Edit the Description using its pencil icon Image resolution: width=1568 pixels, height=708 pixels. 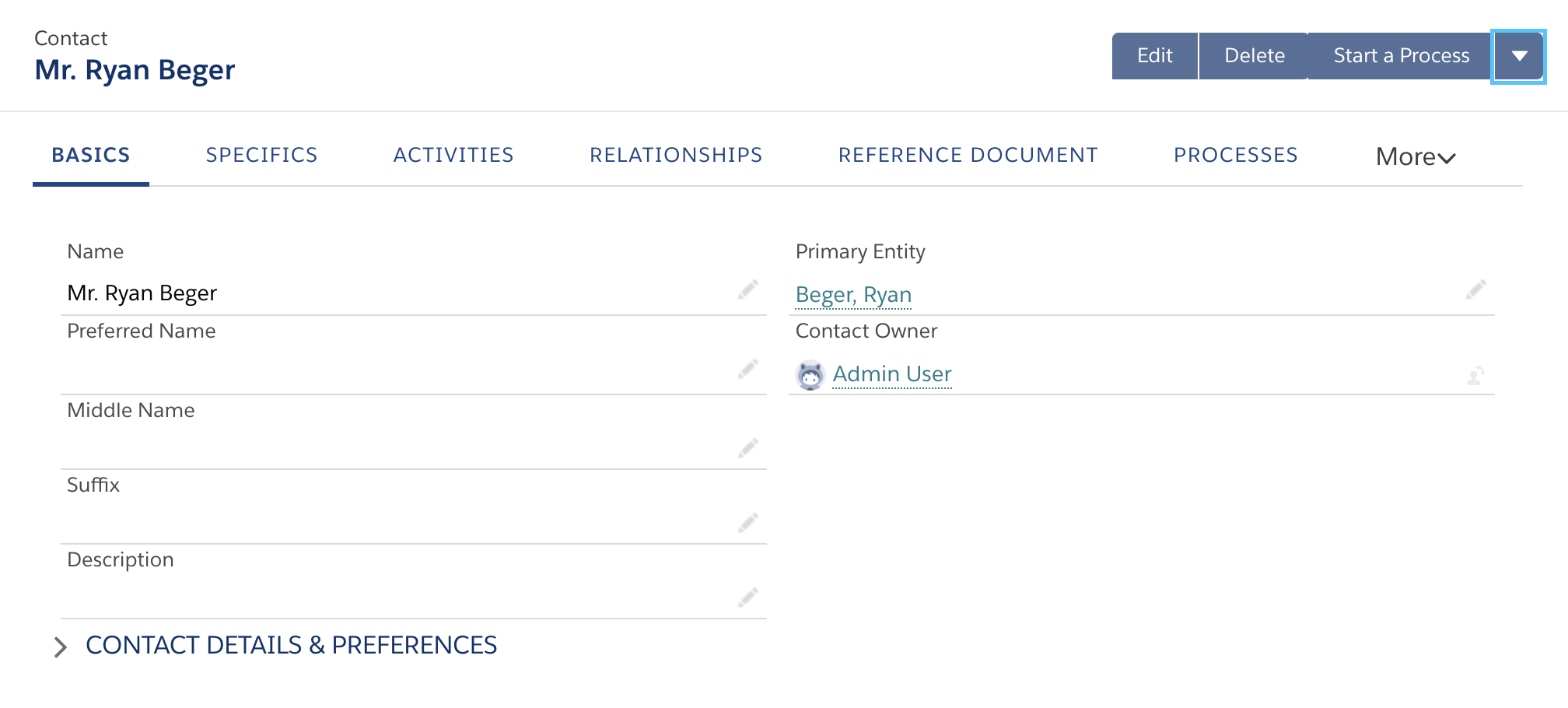(749, 597)
